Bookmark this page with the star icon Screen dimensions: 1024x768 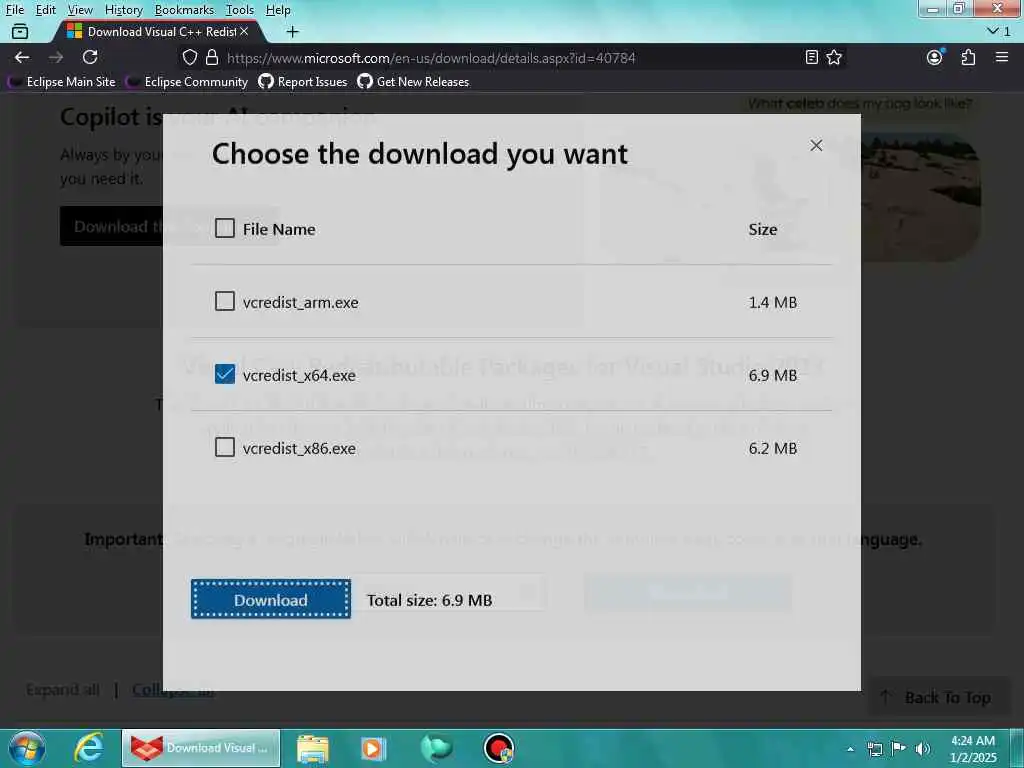point(834,57)
